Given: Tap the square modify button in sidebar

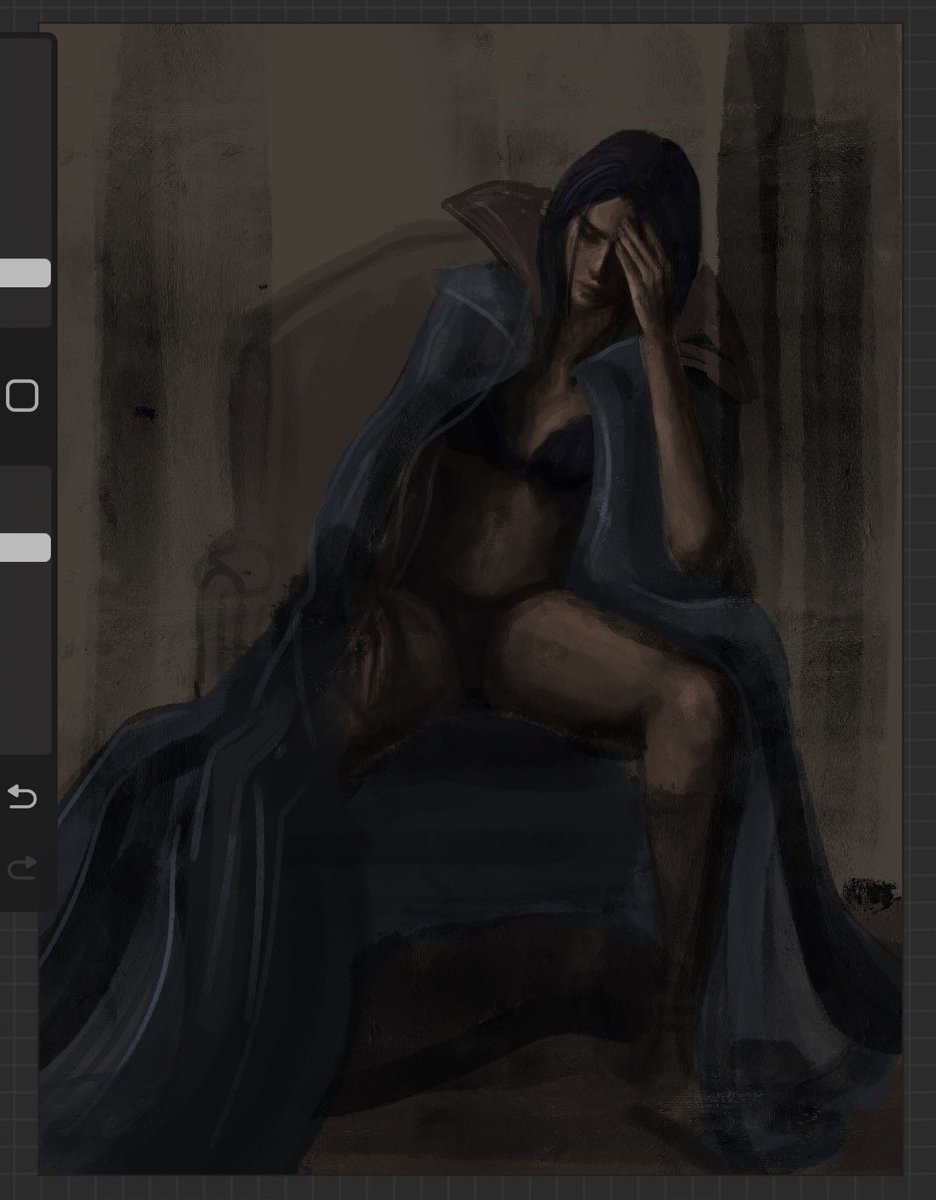Looking at the screenshot, I should click(22, 395).
